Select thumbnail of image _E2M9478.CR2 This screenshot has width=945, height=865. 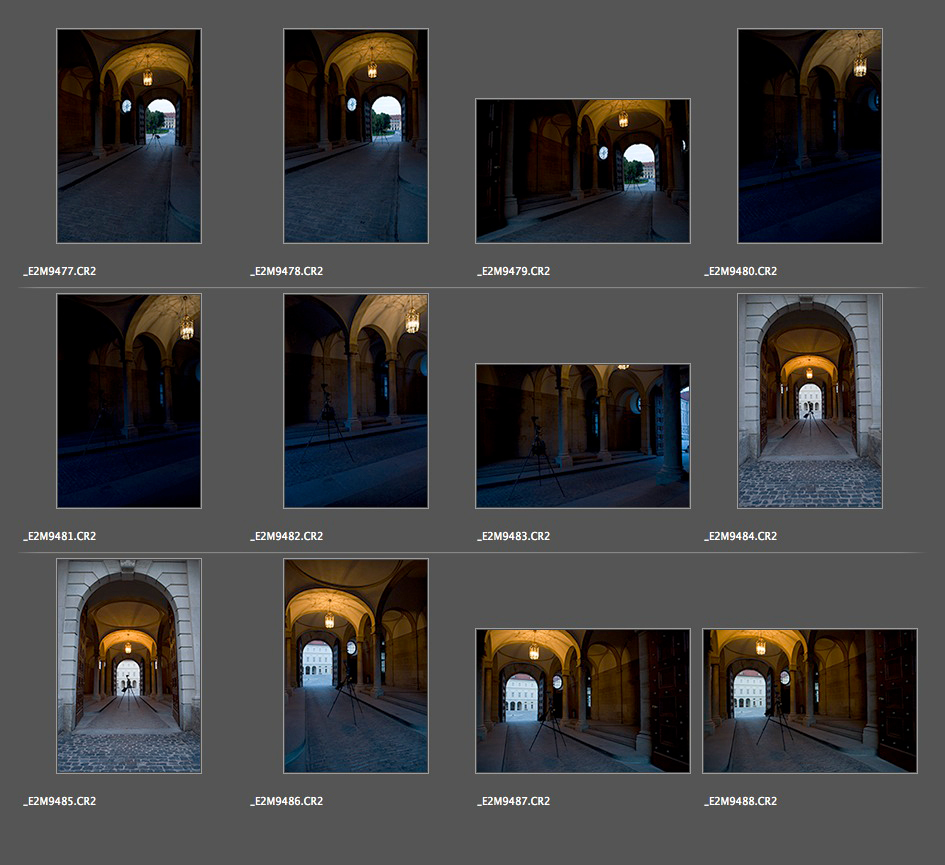point(356,136)
